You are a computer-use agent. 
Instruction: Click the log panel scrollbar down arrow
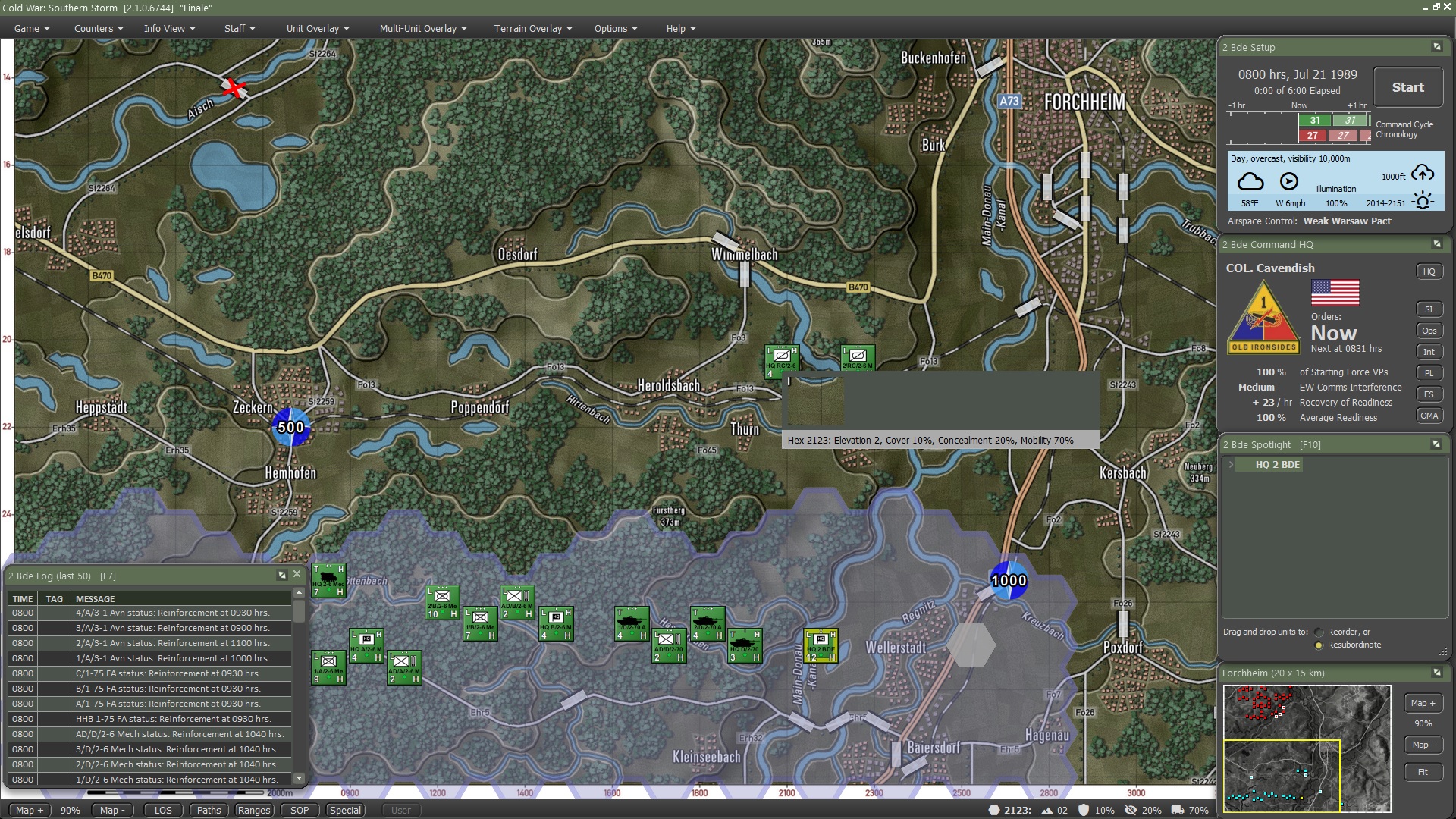[299, 778]
